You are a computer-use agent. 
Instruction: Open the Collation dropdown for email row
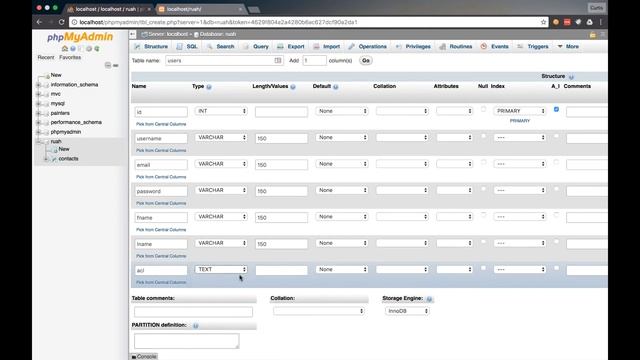coord(402,164)
